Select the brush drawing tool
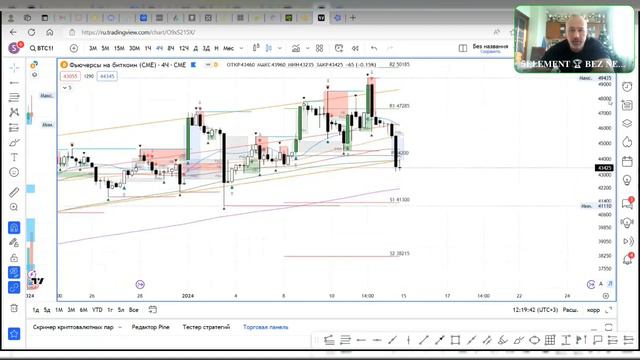The height and width of the screenshot is (360, 640). tap(14, 142)
